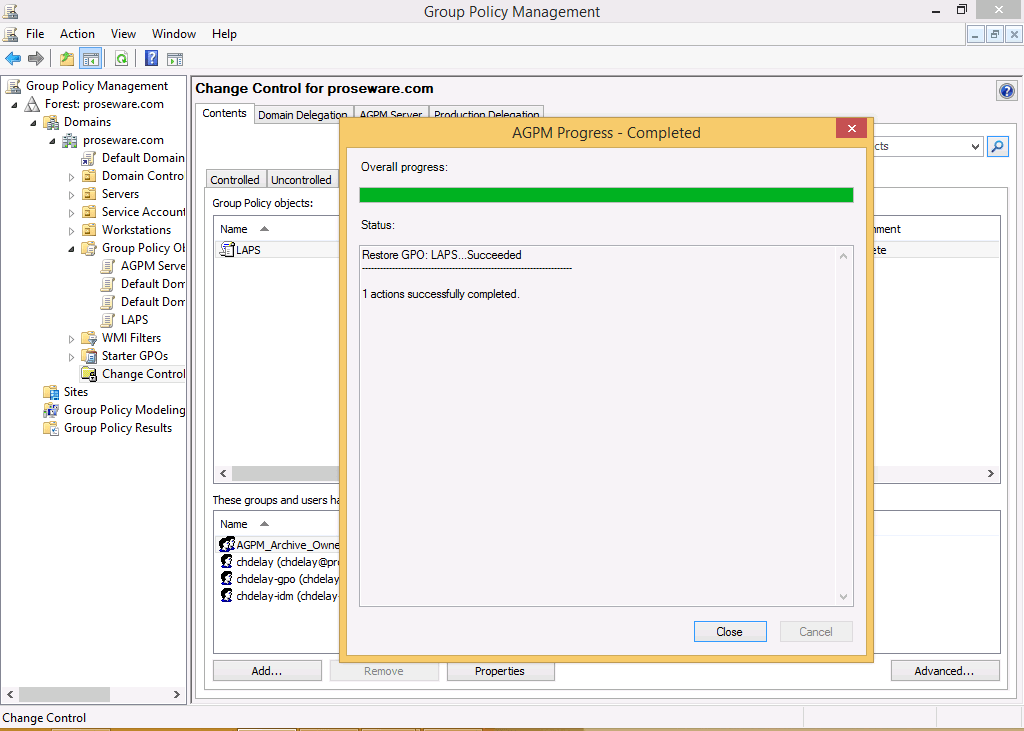Screen dimensions: 1024x731
Task: Close the AGPM Progress dialog with Close button
Action: pyautogui.click(x=729, y=631)
